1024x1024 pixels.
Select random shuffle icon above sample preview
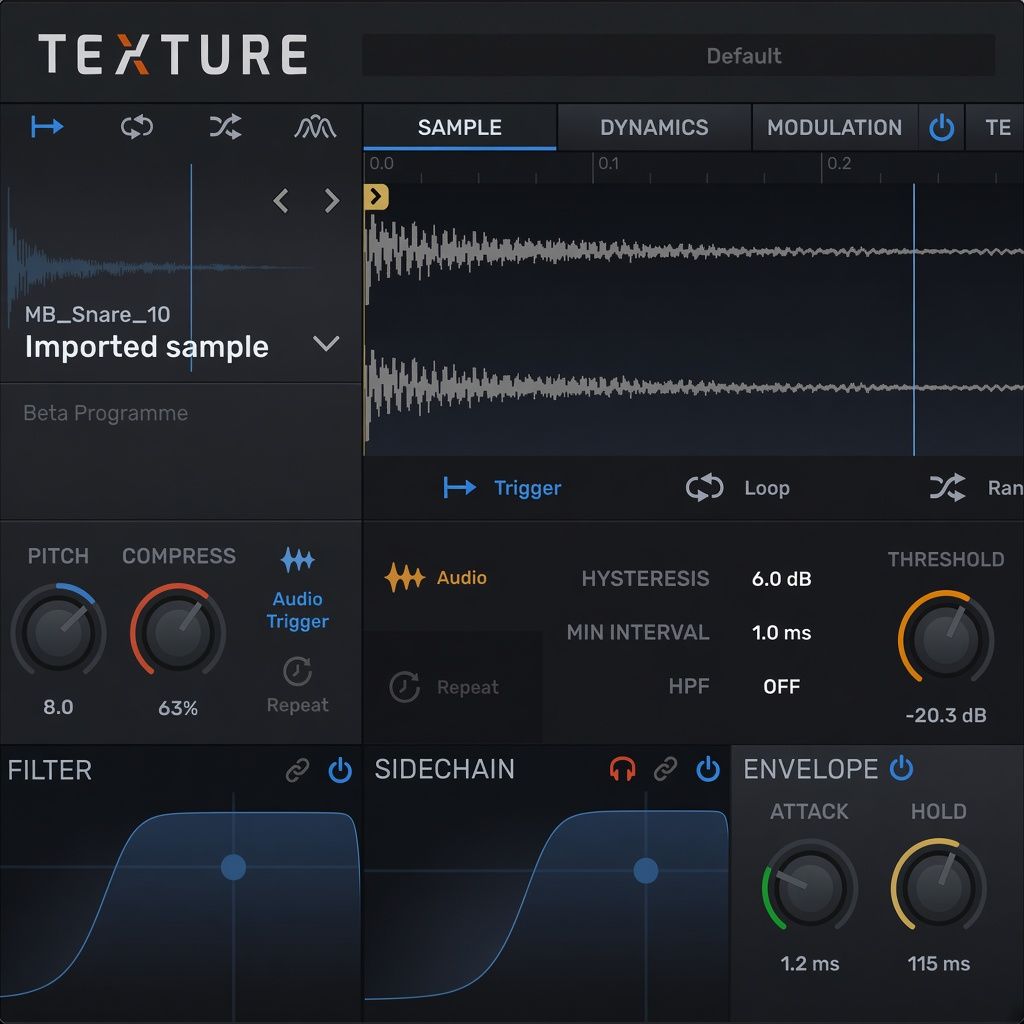(x=225, y=127)
